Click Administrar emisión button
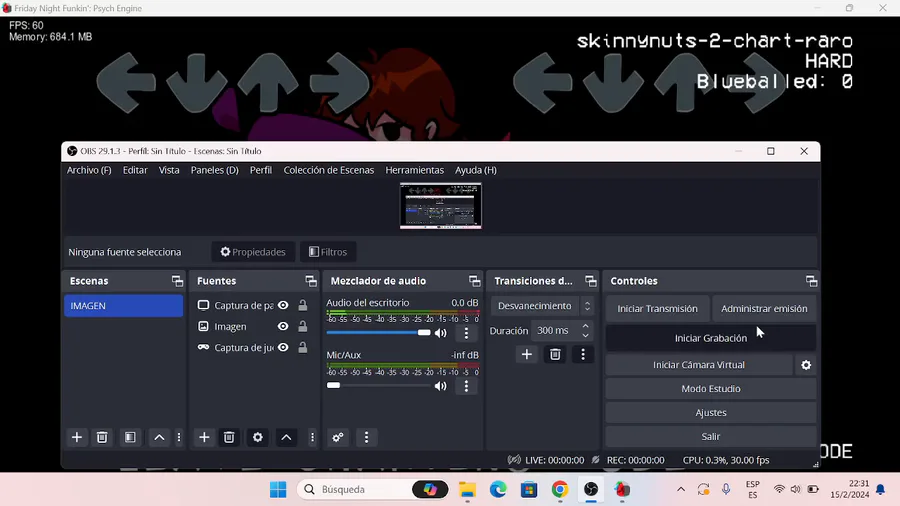The width and height of the screenshot is (900, 506). [x=764, y=309]
